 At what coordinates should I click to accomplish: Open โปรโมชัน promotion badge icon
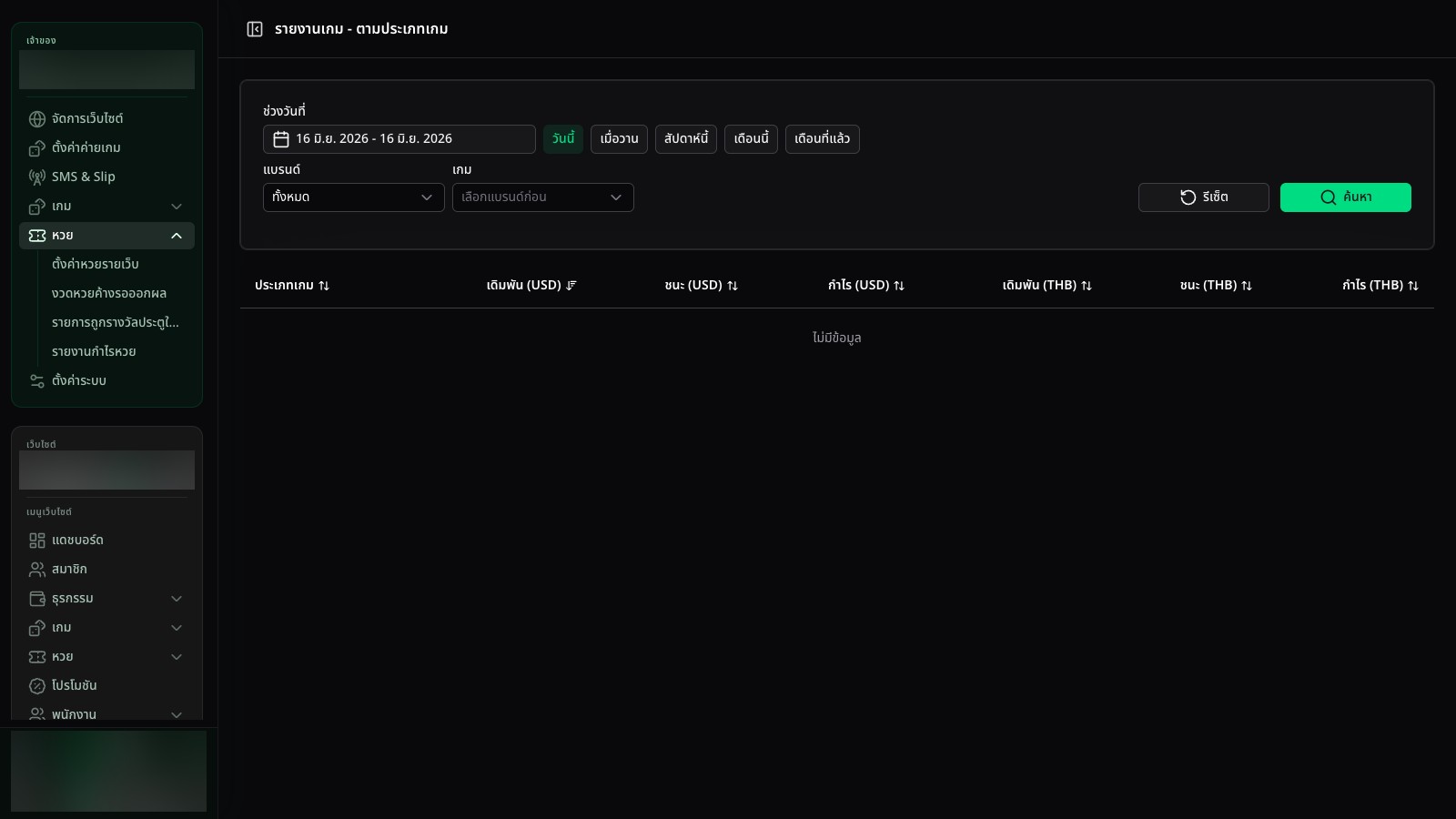pyautogui.click(x=37, y=686)
